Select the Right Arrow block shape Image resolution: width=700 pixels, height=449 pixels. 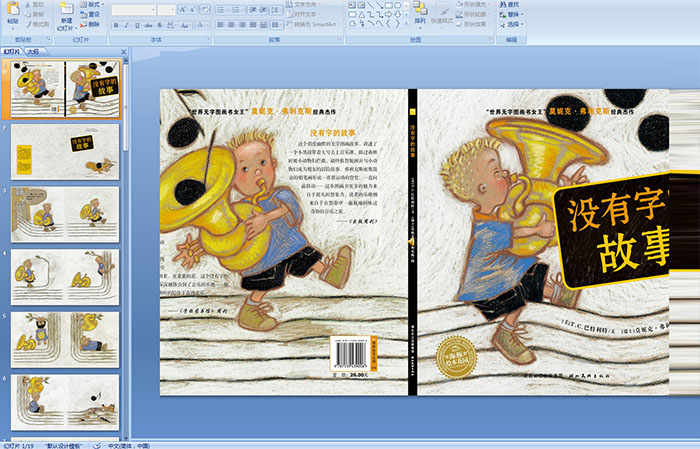coord(388,14)
